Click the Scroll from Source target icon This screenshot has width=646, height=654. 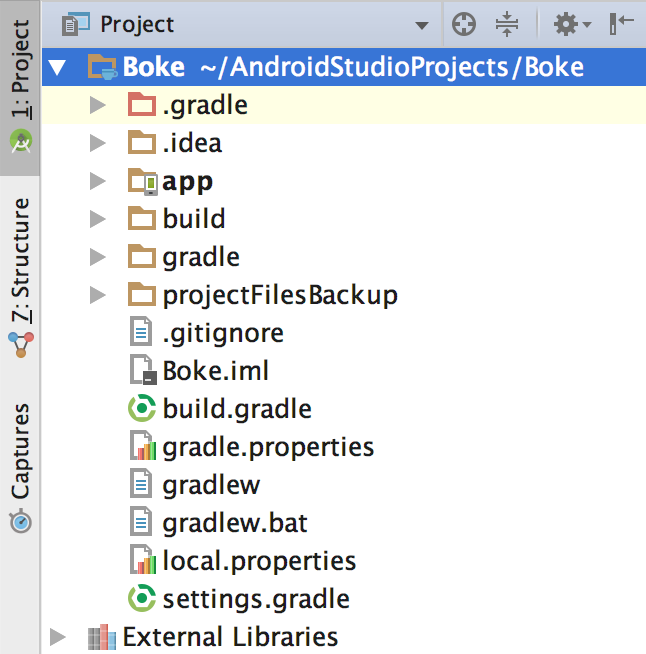pos(464,25)
